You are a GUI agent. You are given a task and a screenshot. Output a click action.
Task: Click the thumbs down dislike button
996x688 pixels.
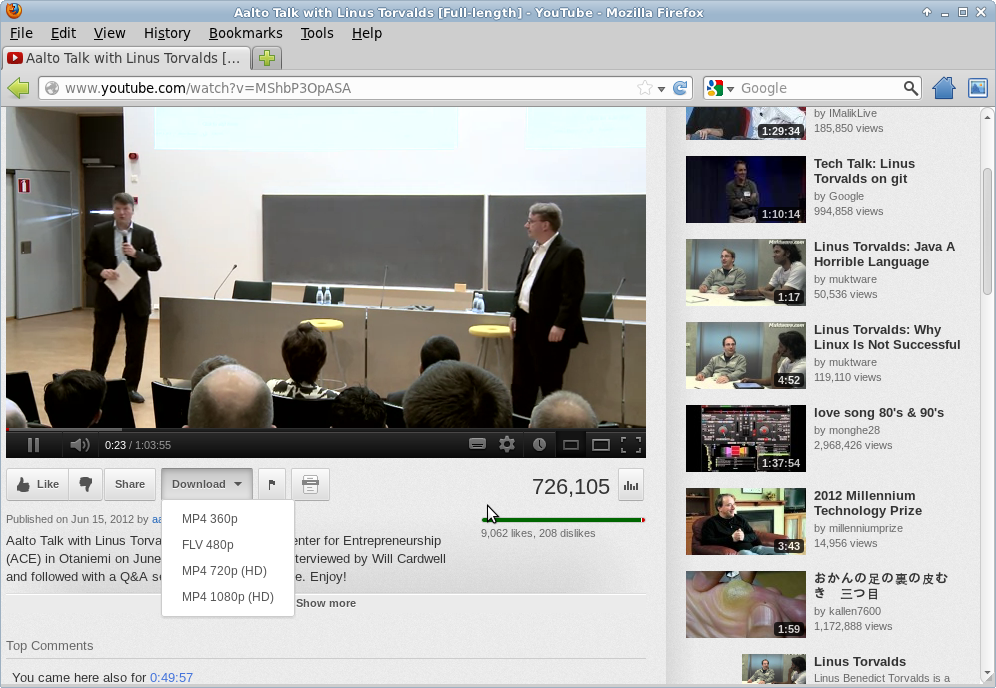[x=86, y=484]
